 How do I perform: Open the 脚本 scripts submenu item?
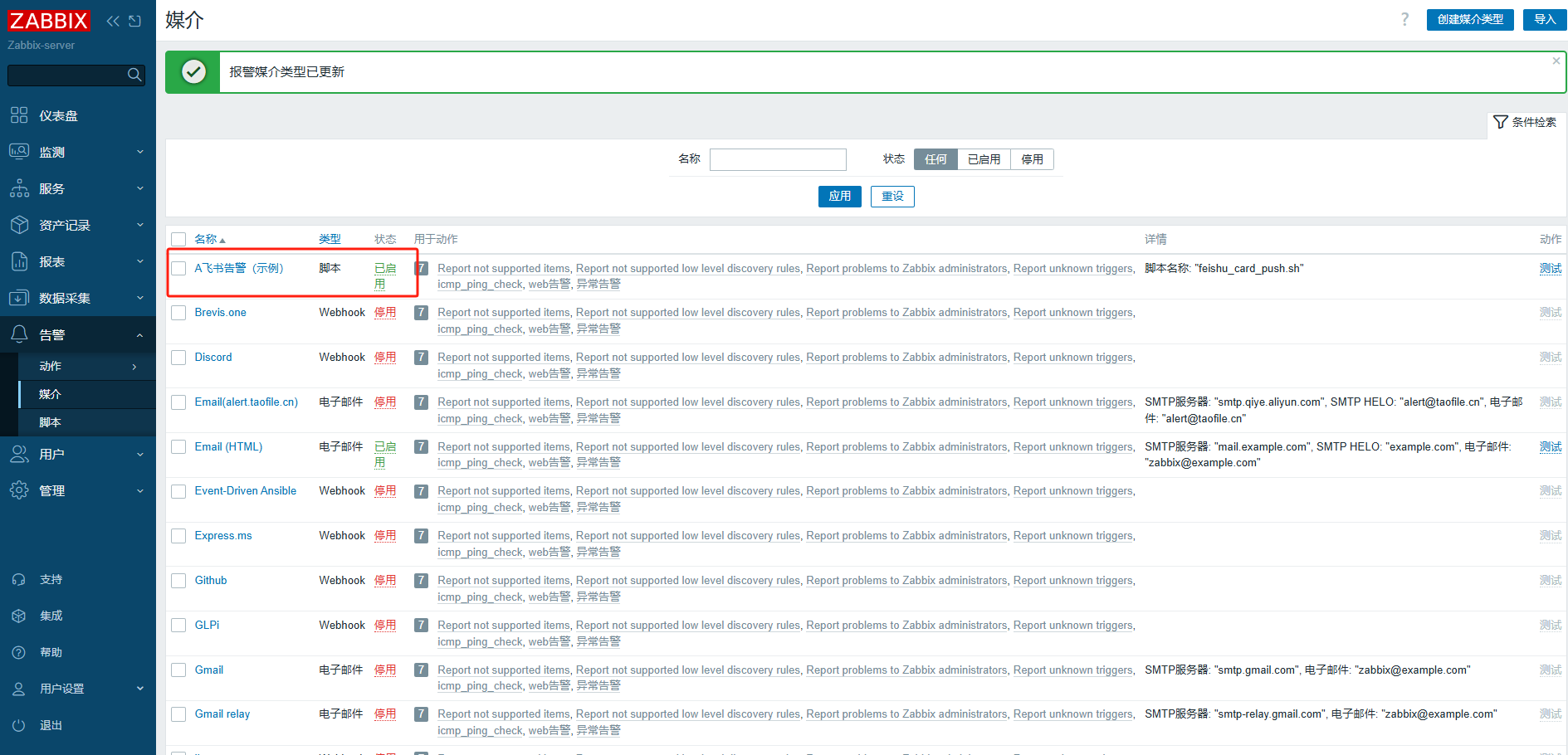pos(50,422)
